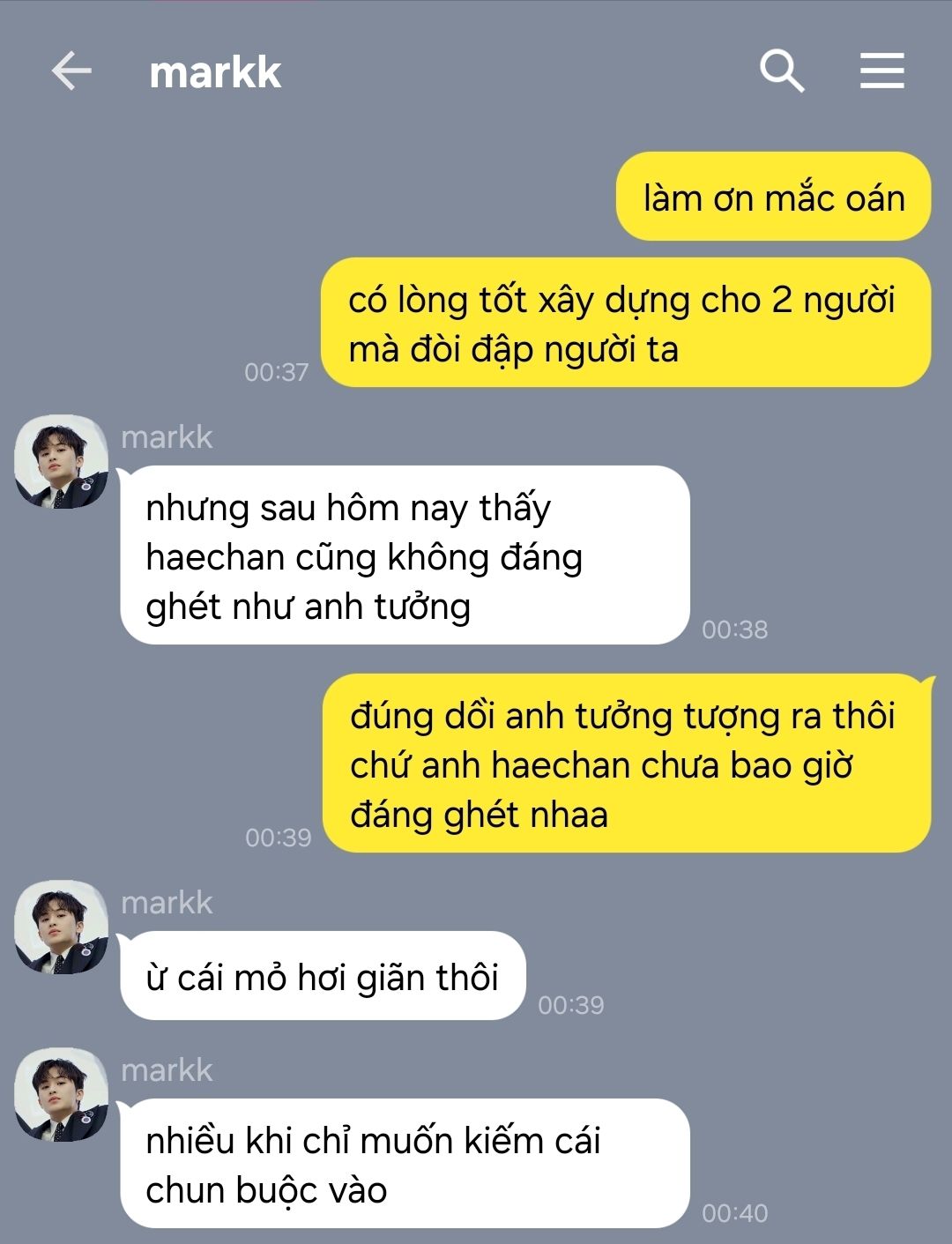
Task: Tap the 00:37 timestamp
Action: (277, 372)
